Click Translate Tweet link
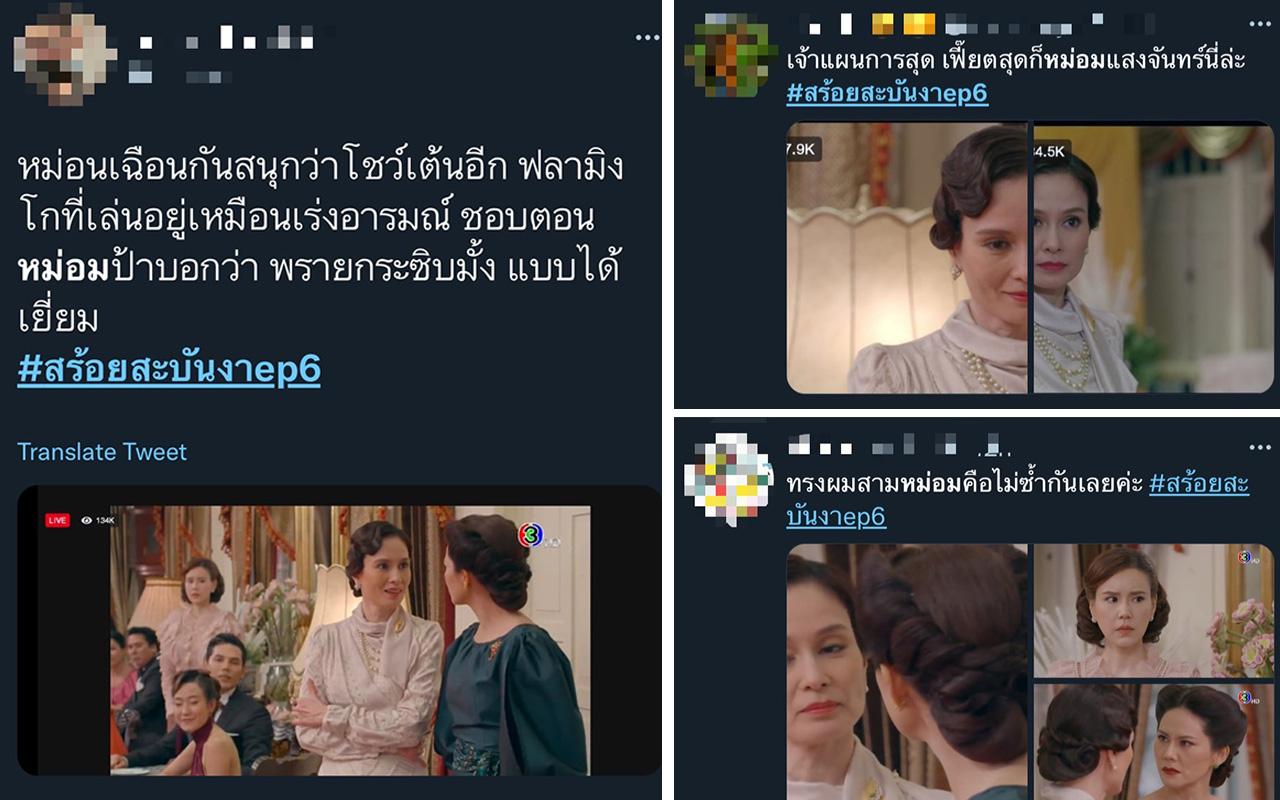 click(x=102, y=452)
